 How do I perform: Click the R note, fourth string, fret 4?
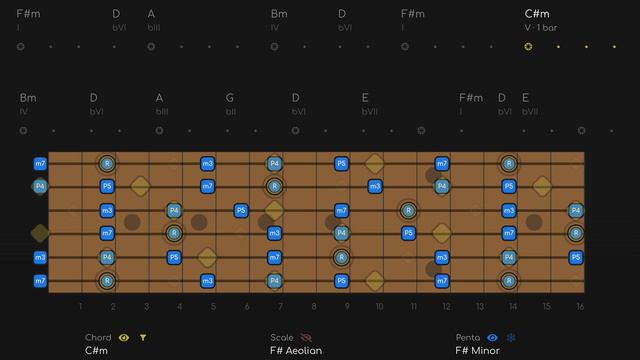(174, 233)
